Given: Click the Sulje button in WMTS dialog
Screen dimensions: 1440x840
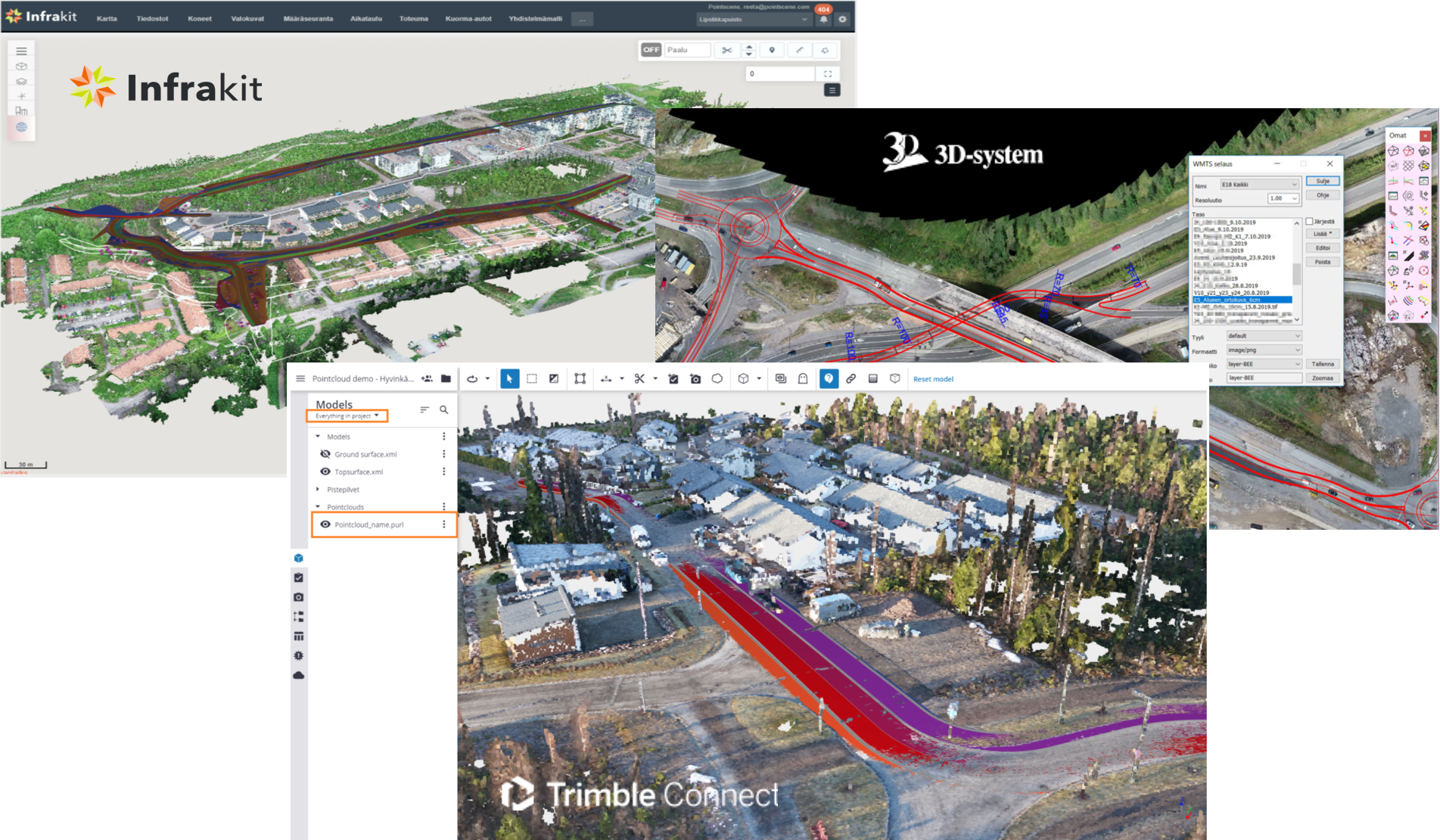Looking at the screenshot, I should pyautogui.click(x=1323, y=182).
